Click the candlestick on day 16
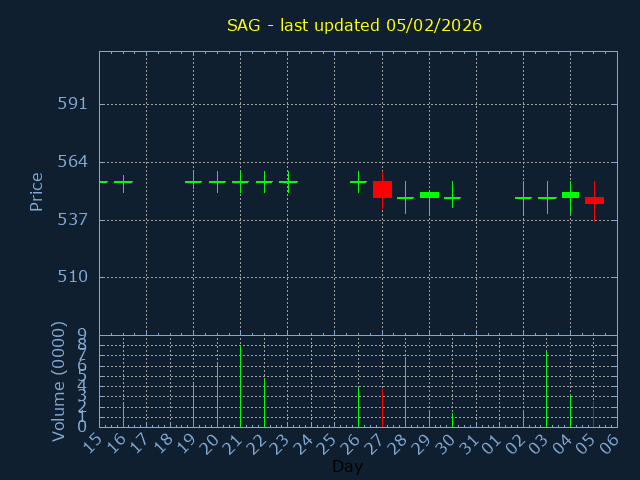The width and height of the screenshot is (640, 480). pyautogui.click(x=123, y=182)
